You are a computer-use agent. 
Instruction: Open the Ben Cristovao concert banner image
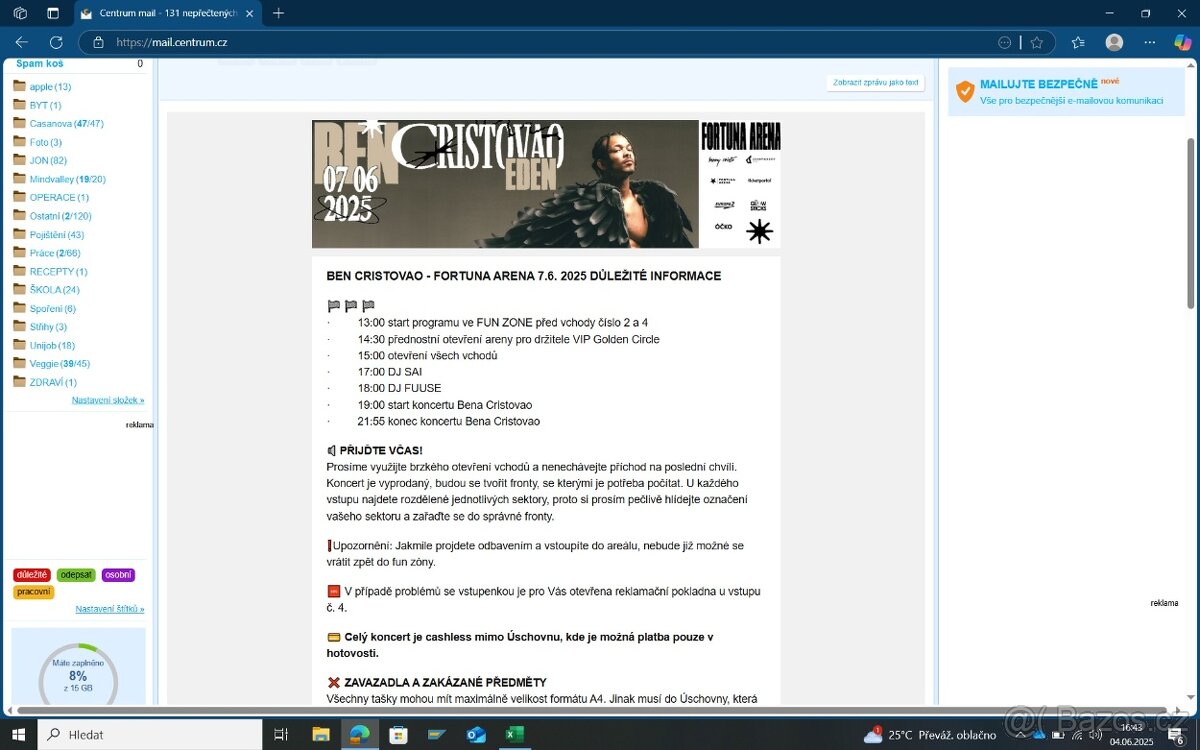(546, 184)
